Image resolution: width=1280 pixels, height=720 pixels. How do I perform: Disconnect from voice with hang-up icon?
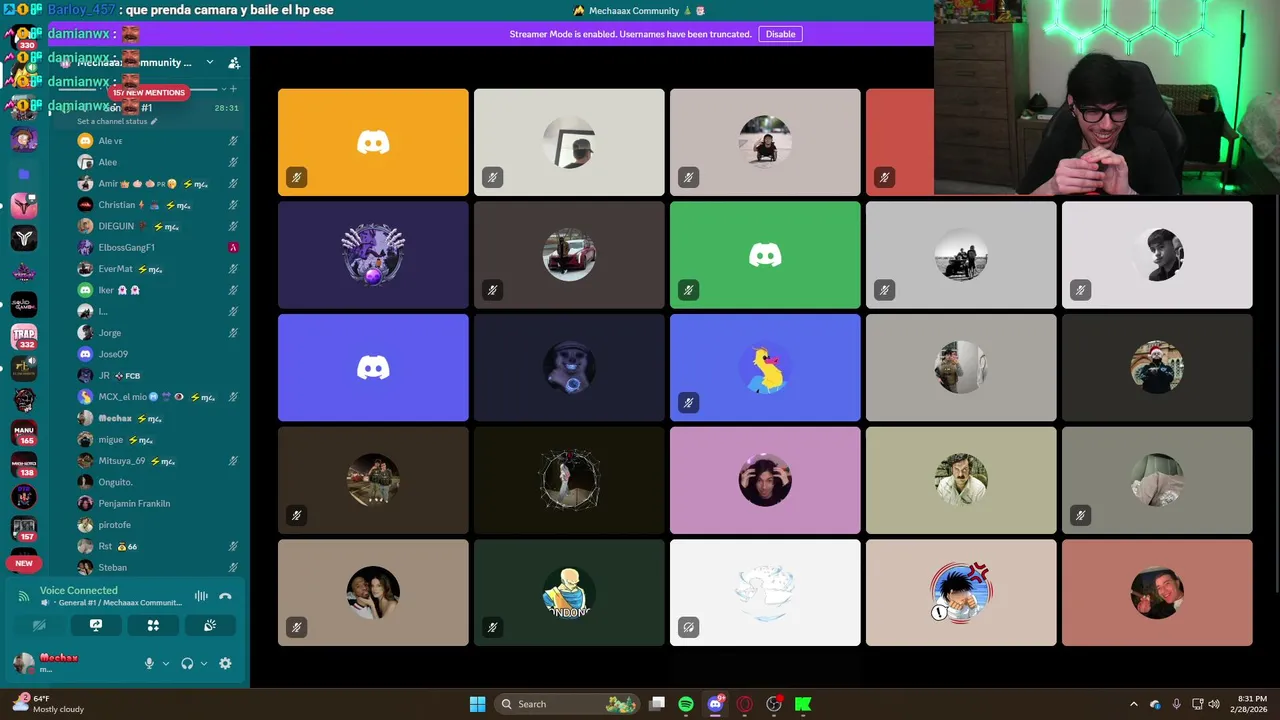225,596
